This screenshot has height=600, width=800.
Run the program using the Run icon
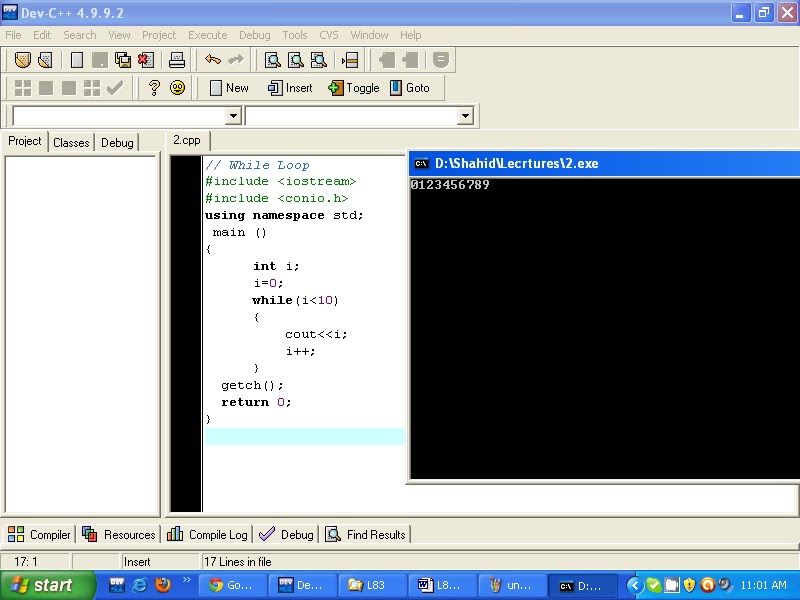click(47, 88)
